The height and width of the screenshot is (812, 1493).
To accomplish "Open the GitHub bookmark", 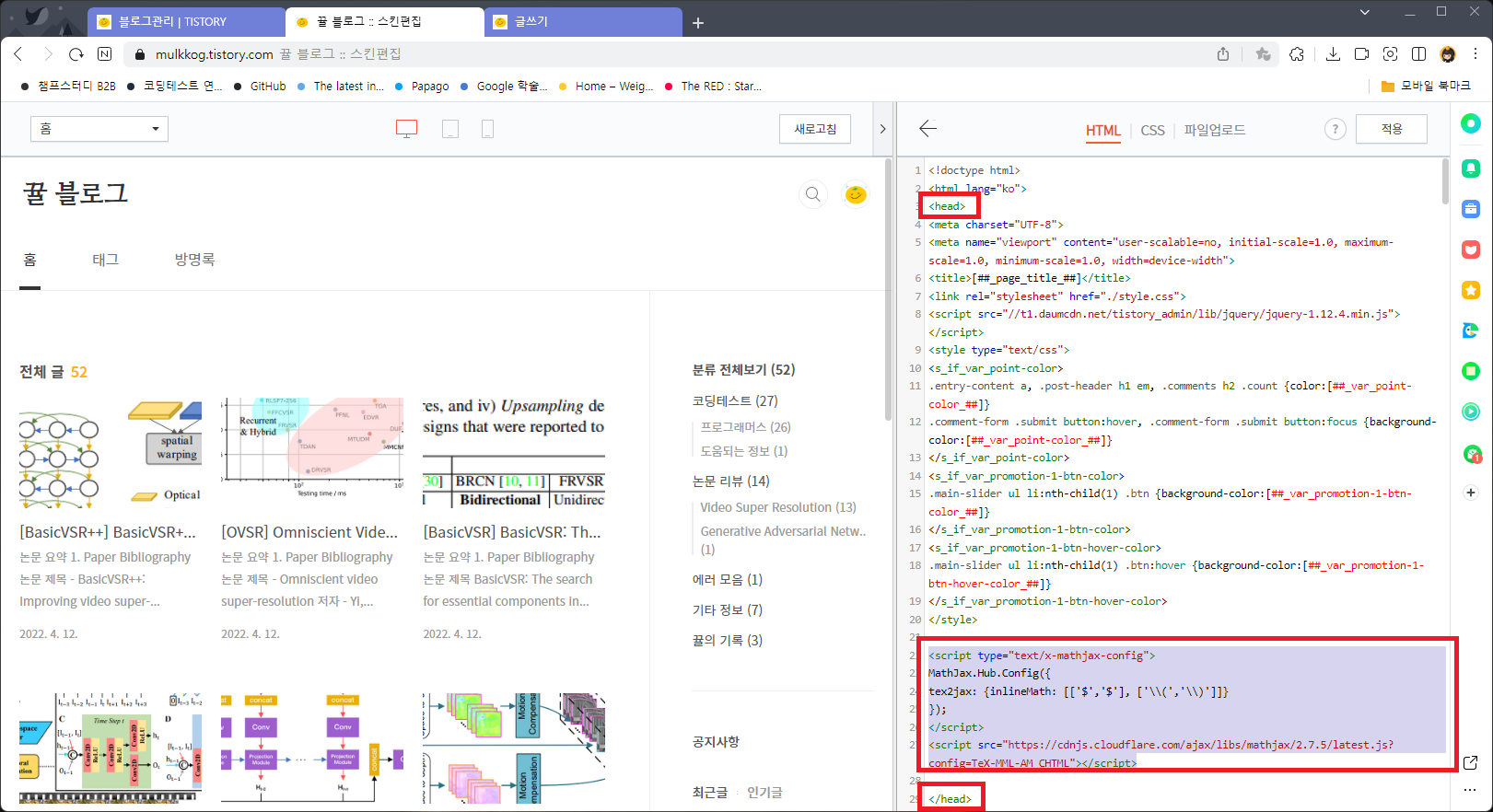I will (260, 87).
